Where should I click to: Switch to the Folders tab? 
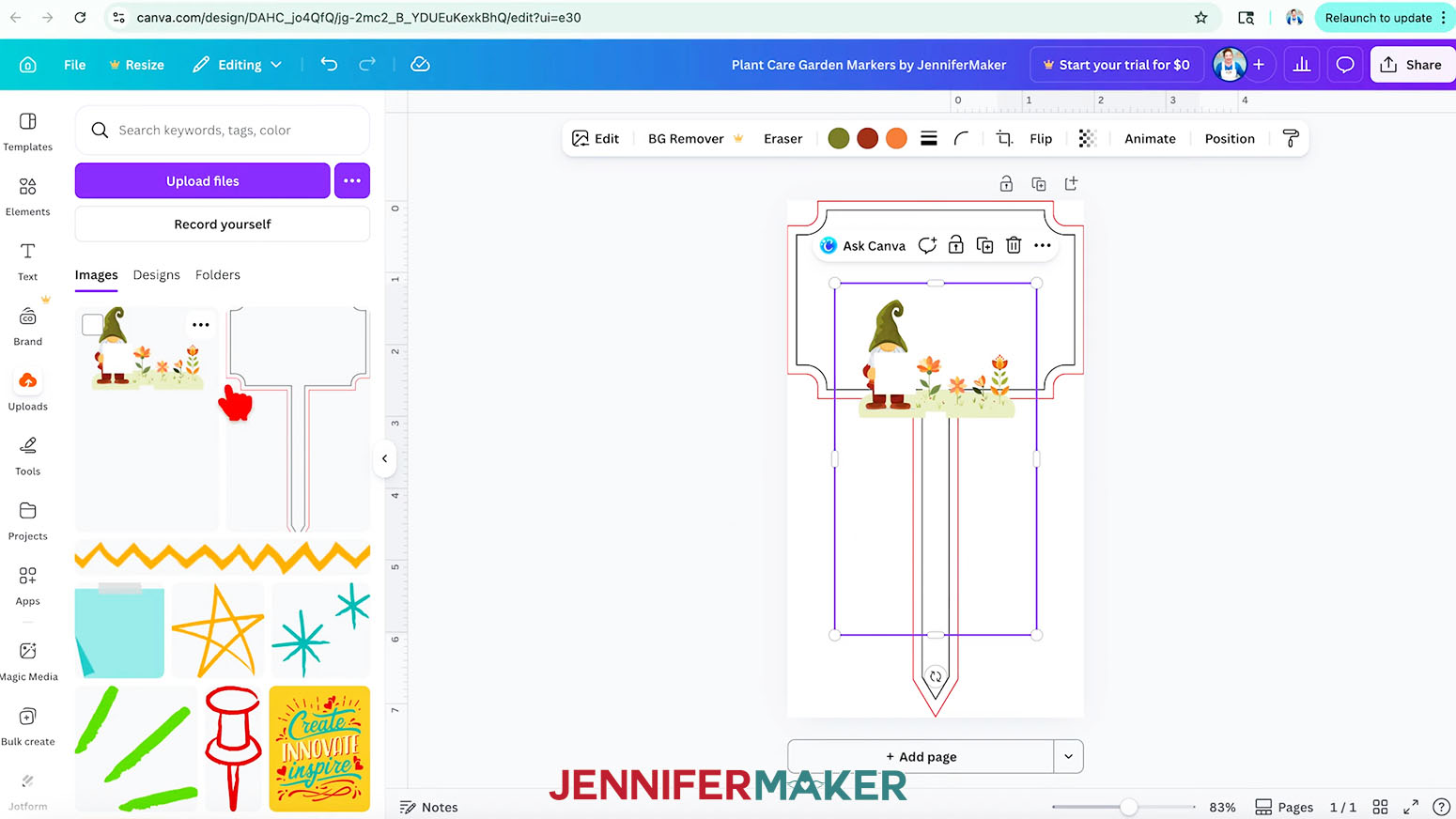pyautogui.click(x=218, y=275)
